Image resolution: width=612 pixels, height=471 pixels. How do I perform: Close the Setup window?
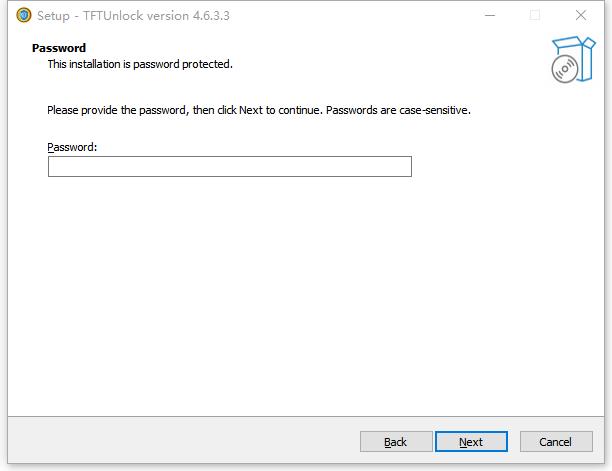[581, 15]
